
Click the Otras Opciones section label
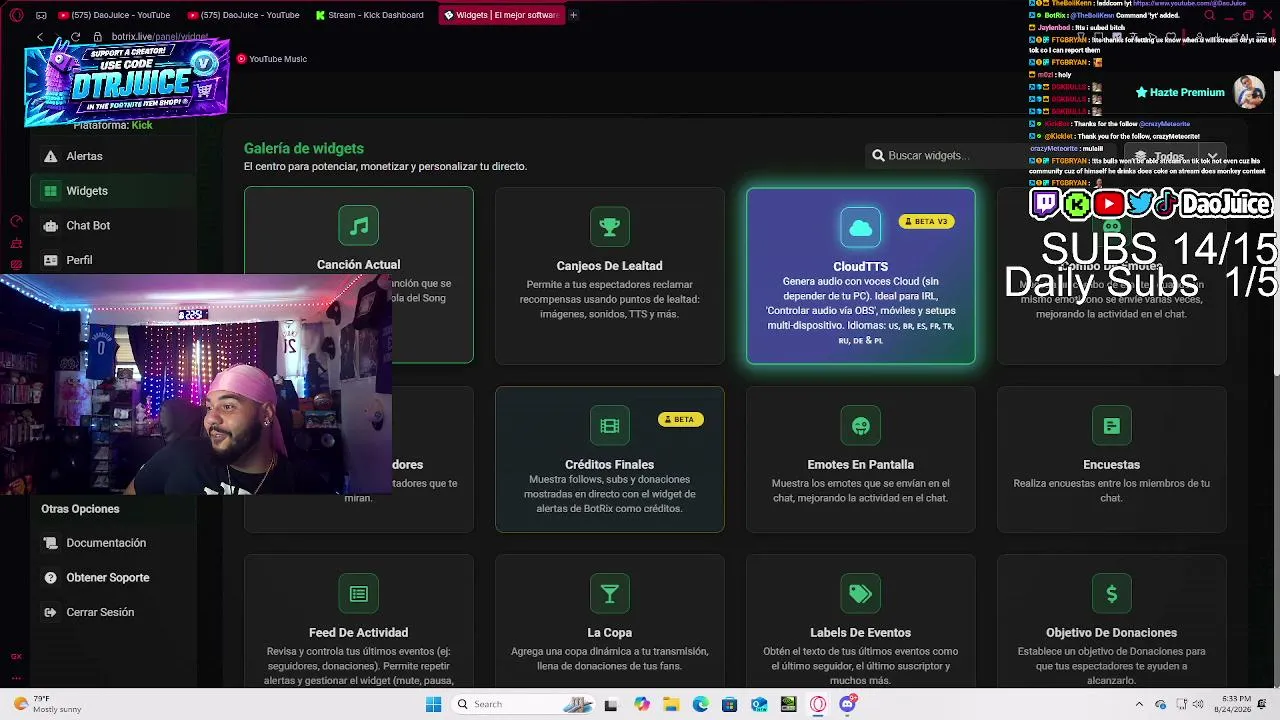pyautogui.click(x=80, y=509)
